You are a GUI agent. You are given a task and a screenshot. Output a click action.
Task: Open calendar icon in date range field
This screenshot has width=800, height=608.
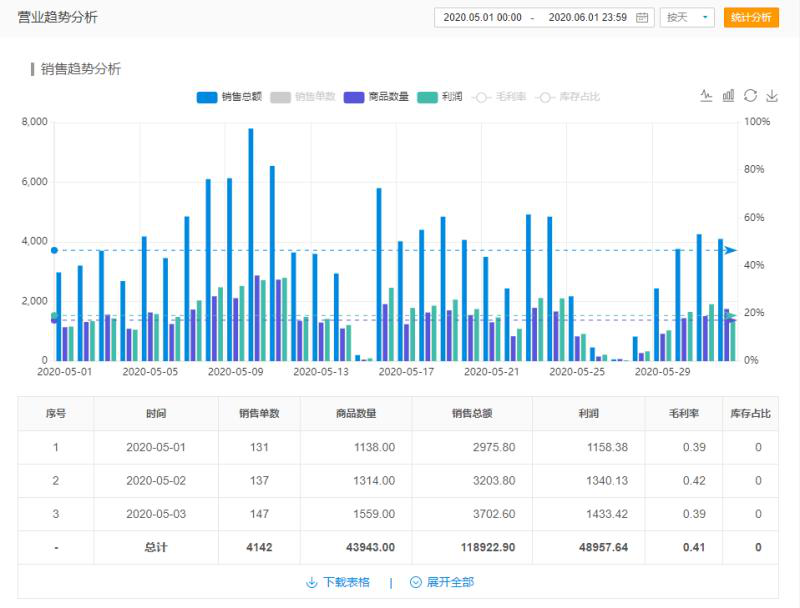(x=642, y=17)
